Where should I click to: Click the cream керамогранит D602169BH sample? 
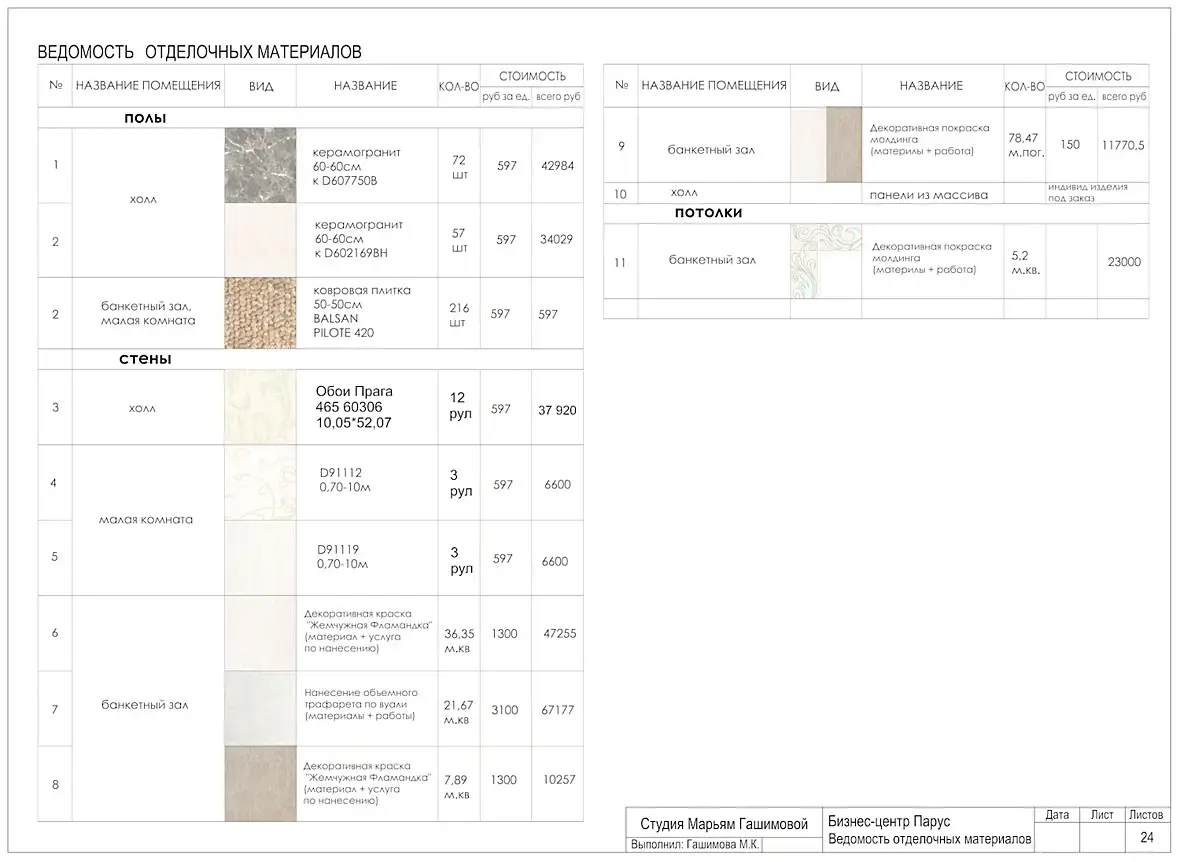pyautogui.click(x=260, y=240)
